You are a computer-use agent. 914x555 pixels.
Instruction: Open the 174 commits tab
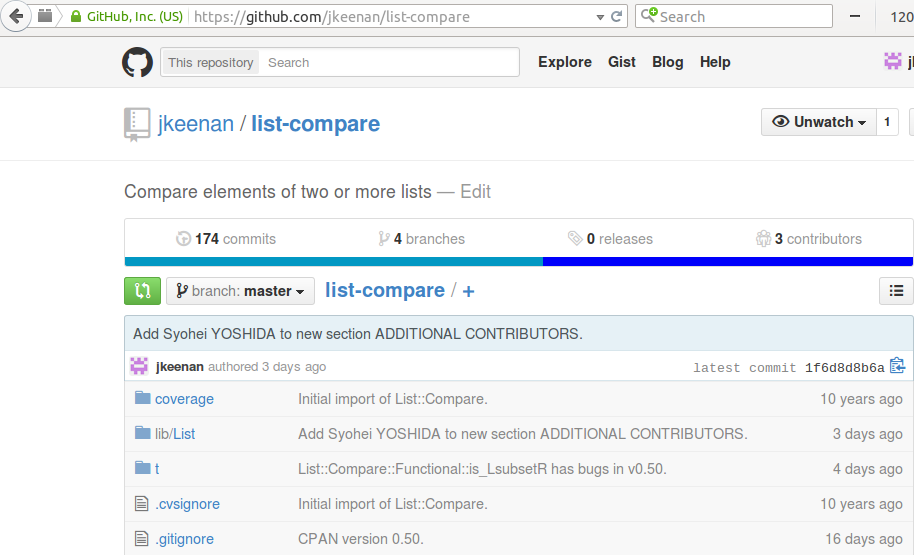pos(226,239)
